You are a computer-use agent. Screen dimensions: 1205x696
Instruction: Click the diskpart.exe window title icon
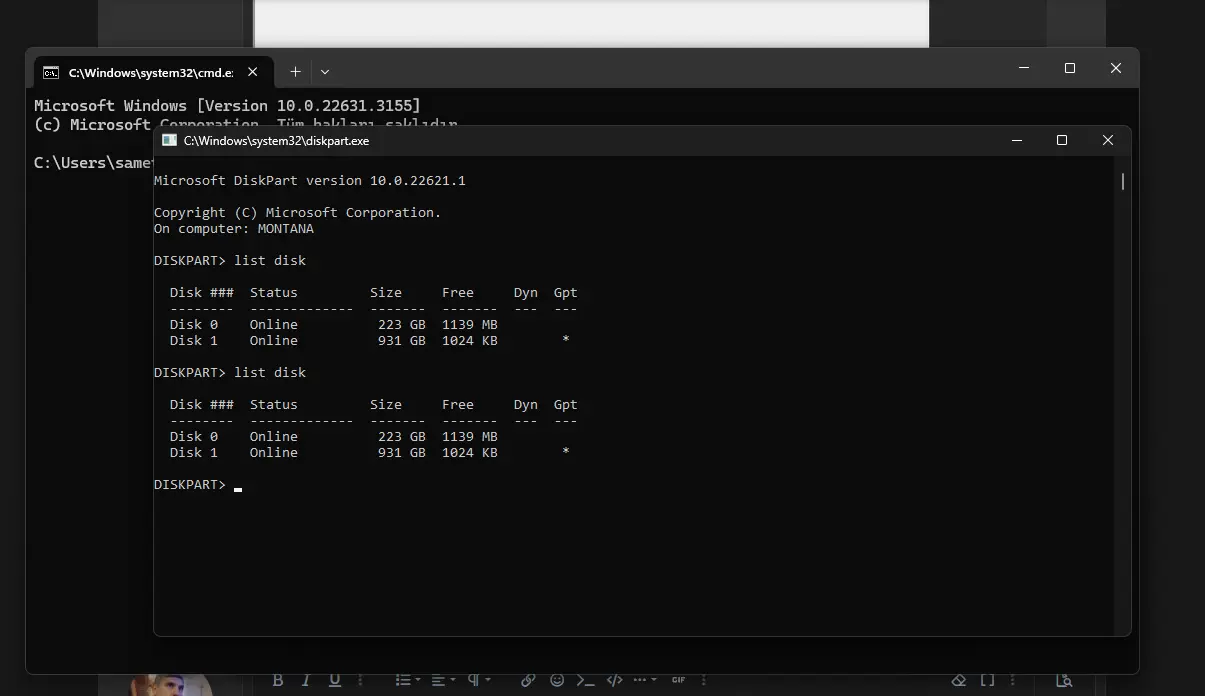(x=169, y=141)
